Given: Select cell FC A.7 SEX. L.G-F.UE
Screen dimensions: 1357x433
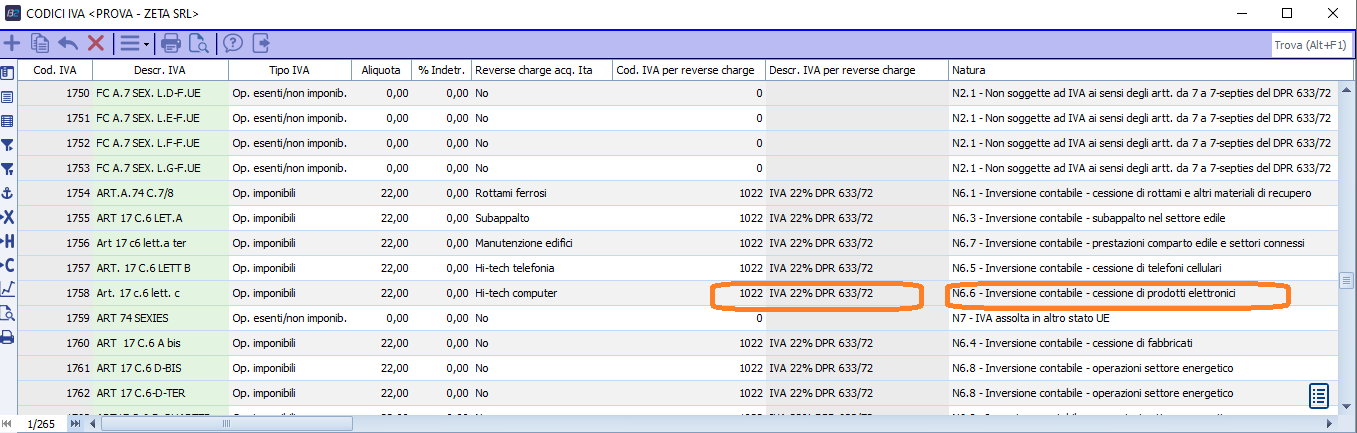Looking at the screenshot, I should (x=161, y=169).
